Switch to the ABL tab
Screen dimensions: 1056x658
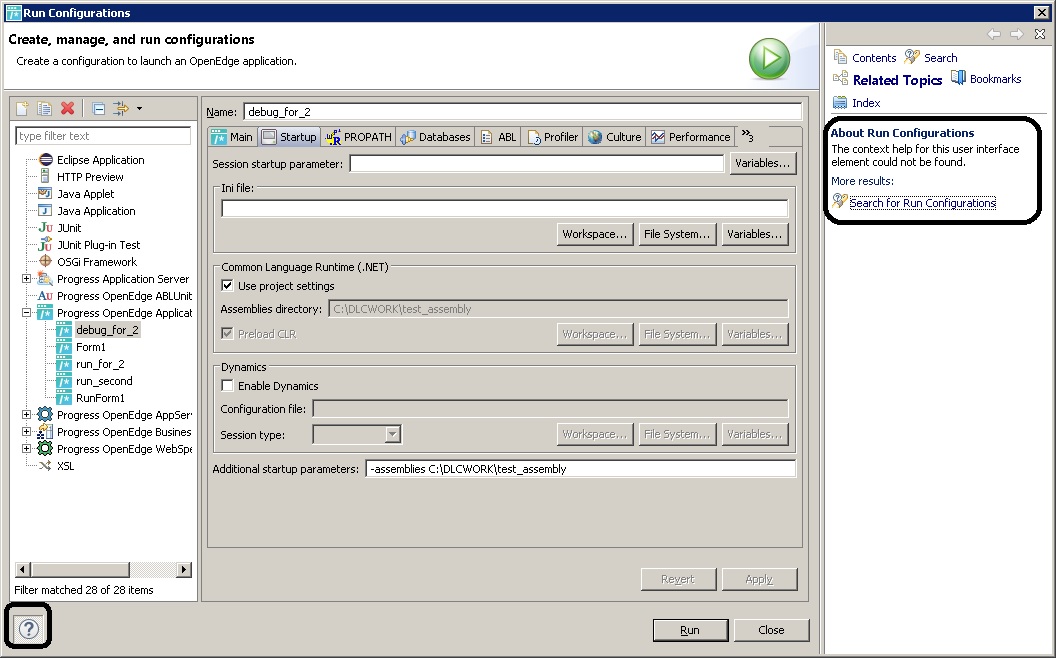coord(499,137)
